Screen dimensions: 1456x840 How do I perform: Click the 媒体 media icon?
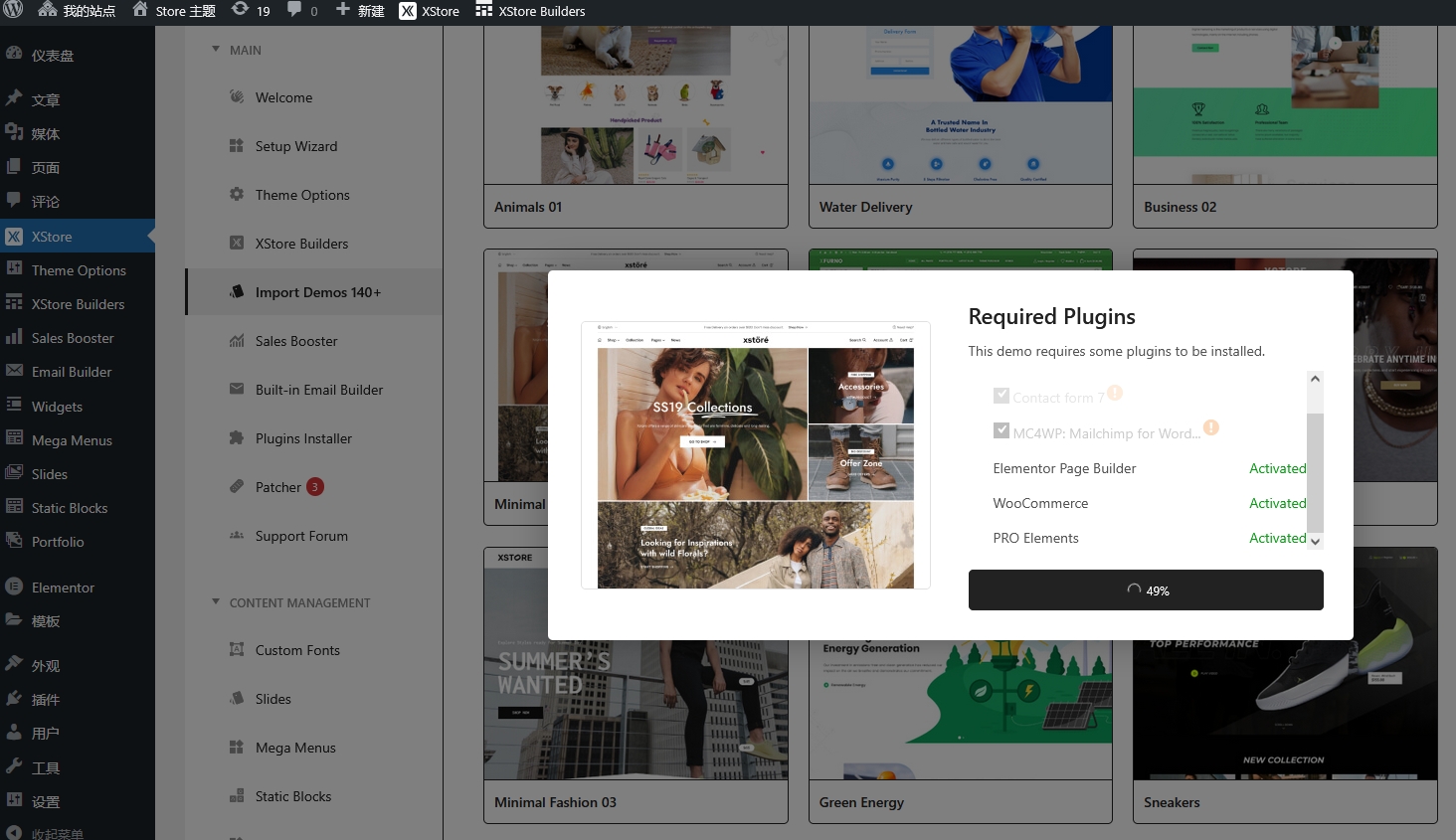pyautogui.click(x=14, y=132)
